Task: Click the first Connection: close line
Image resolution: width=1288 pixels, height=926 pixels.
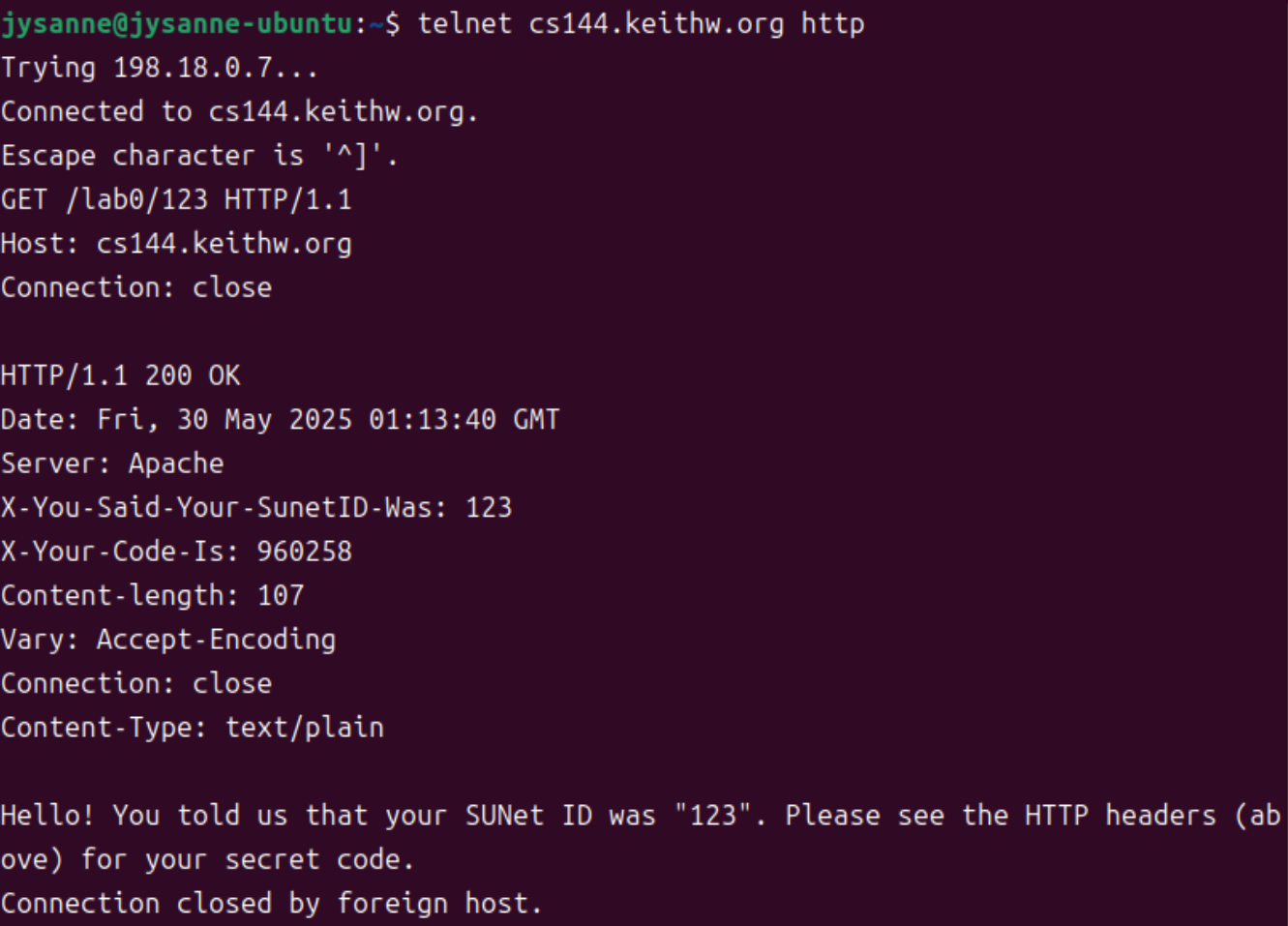Action: (x=136, y=287)
